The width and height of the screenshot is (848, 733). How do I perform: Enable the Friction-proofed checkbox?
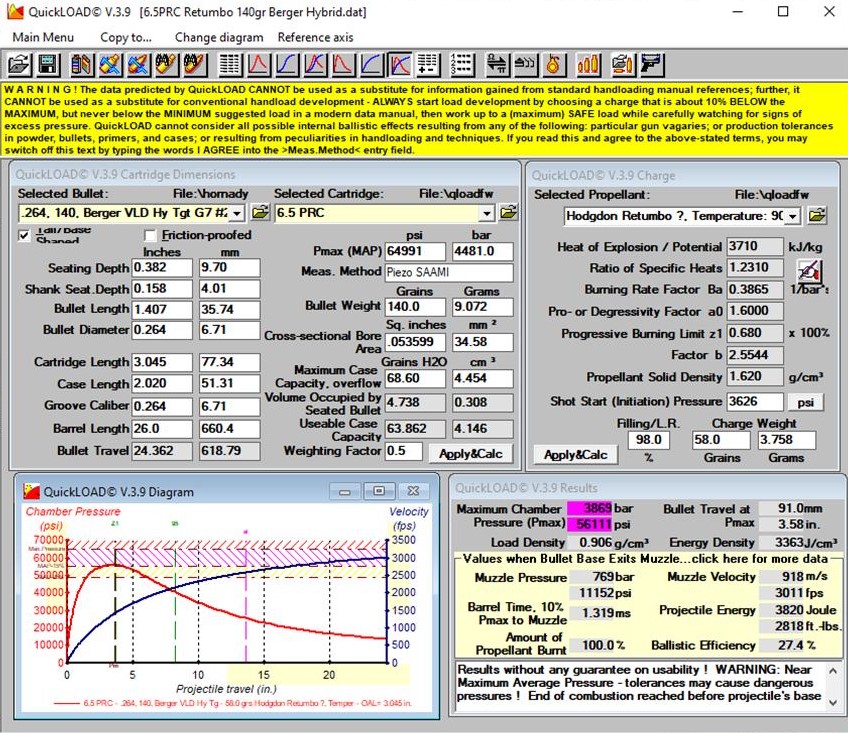pyautogui.click(x=150, y=235)
